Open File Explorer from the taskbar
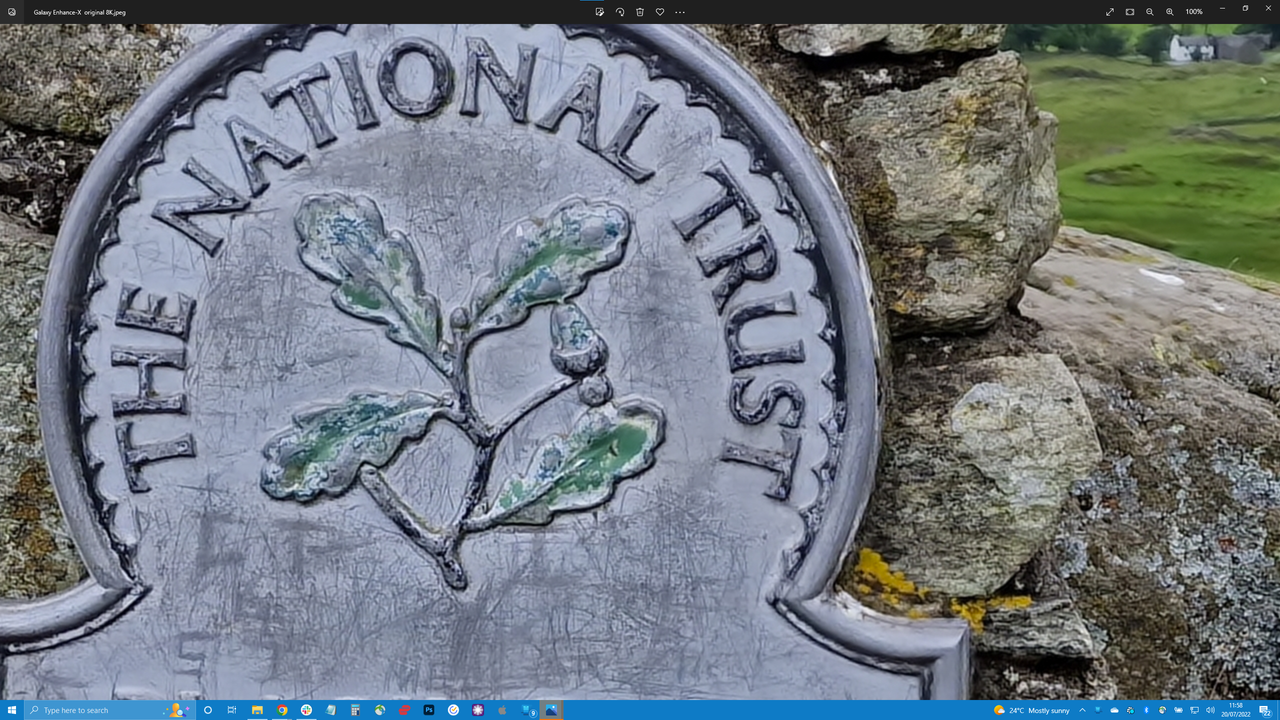 click(257, 710)
